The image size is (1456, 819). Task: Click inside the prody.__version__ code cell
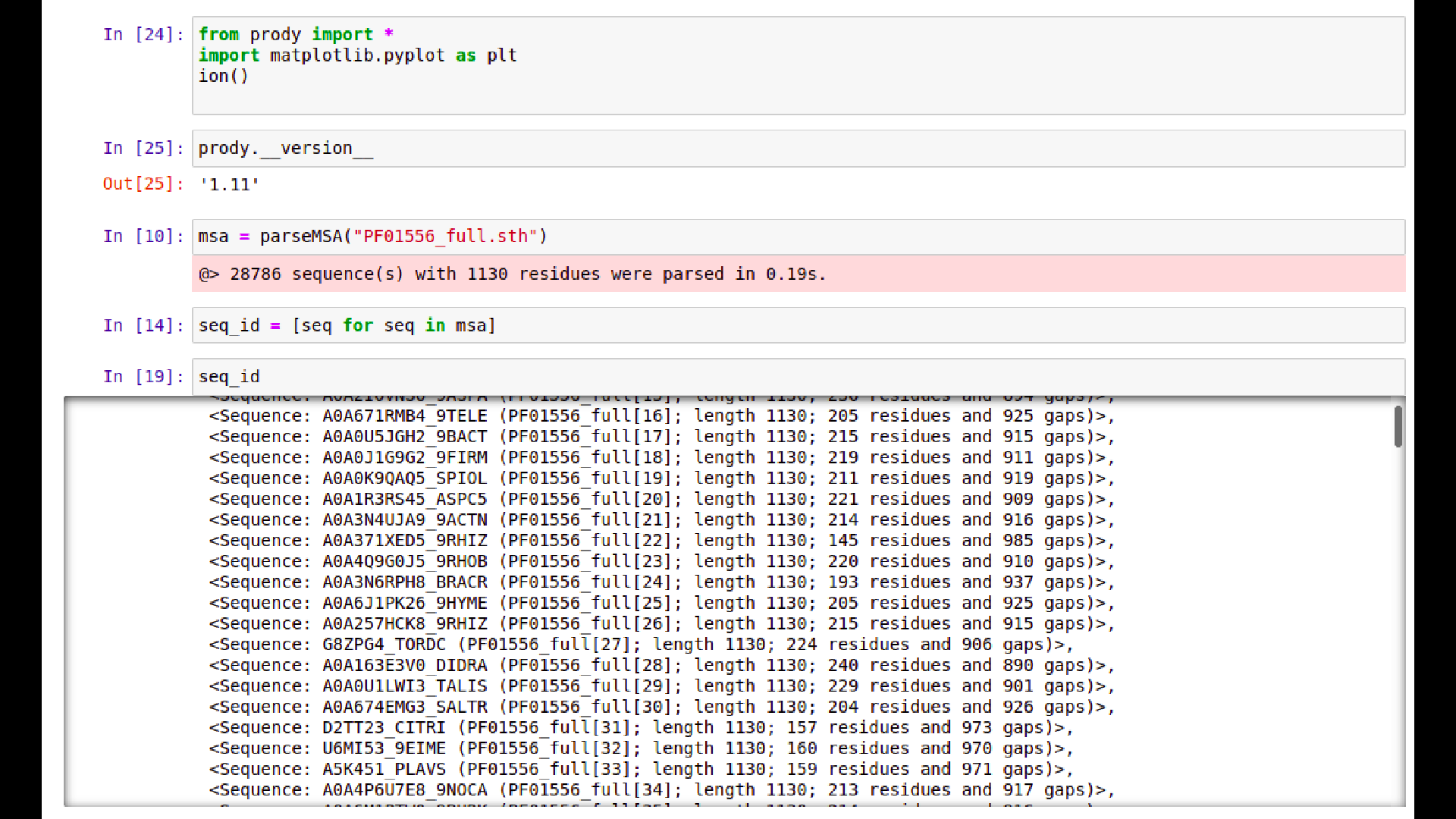[x=531, y=148]
